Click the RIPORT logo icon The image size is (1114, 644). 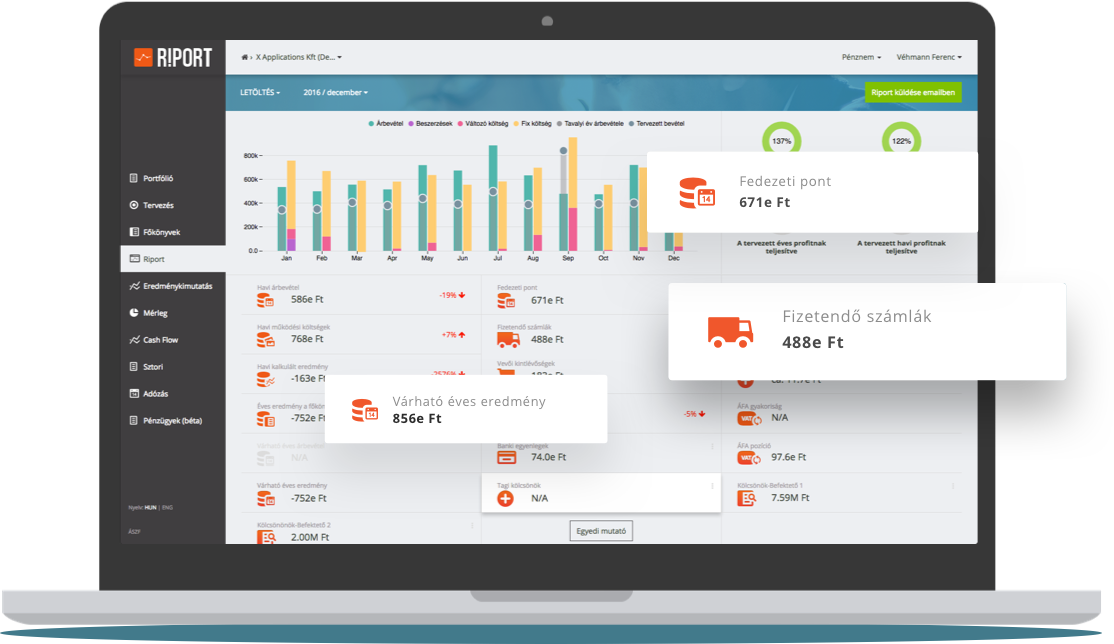[x=144, y=58]
